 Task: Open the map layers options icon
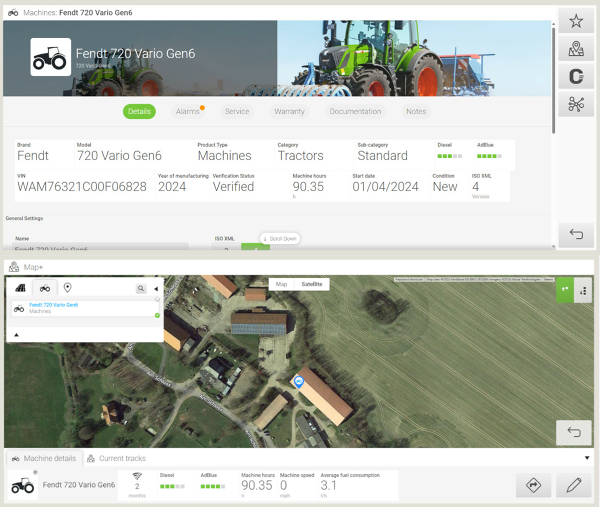coord(583,291)
